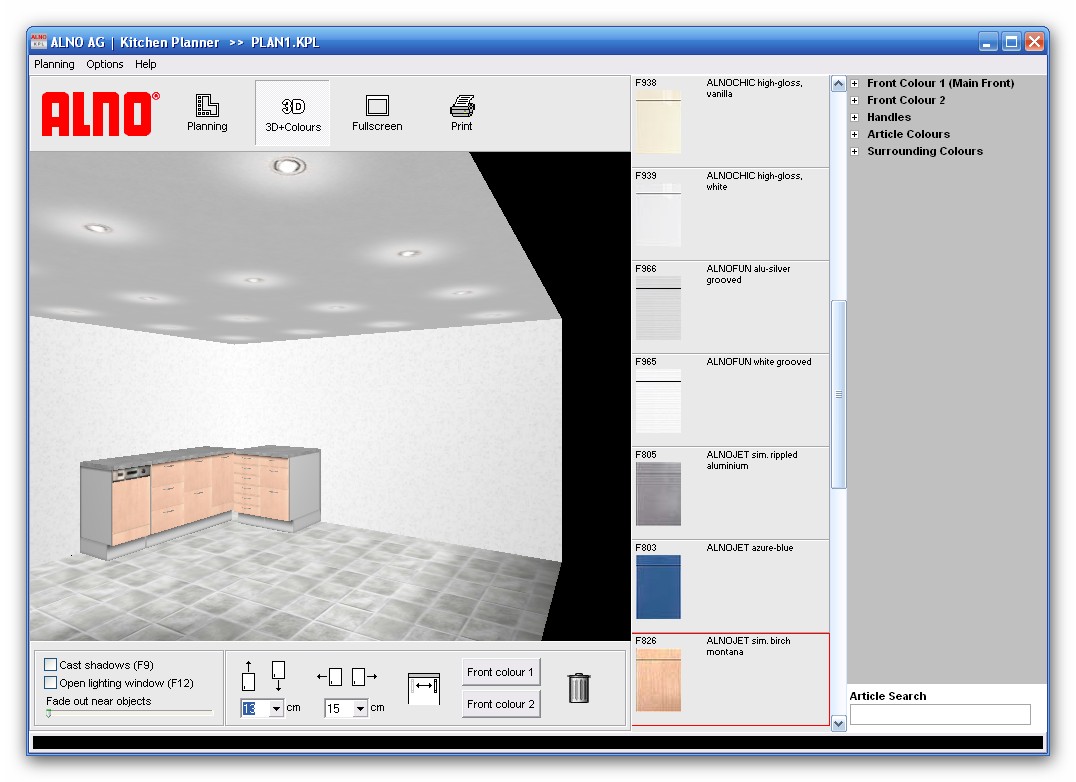
Task: Select the Surrounding Colours tree label
Action: pyautogui.click(x=924, y=152)
